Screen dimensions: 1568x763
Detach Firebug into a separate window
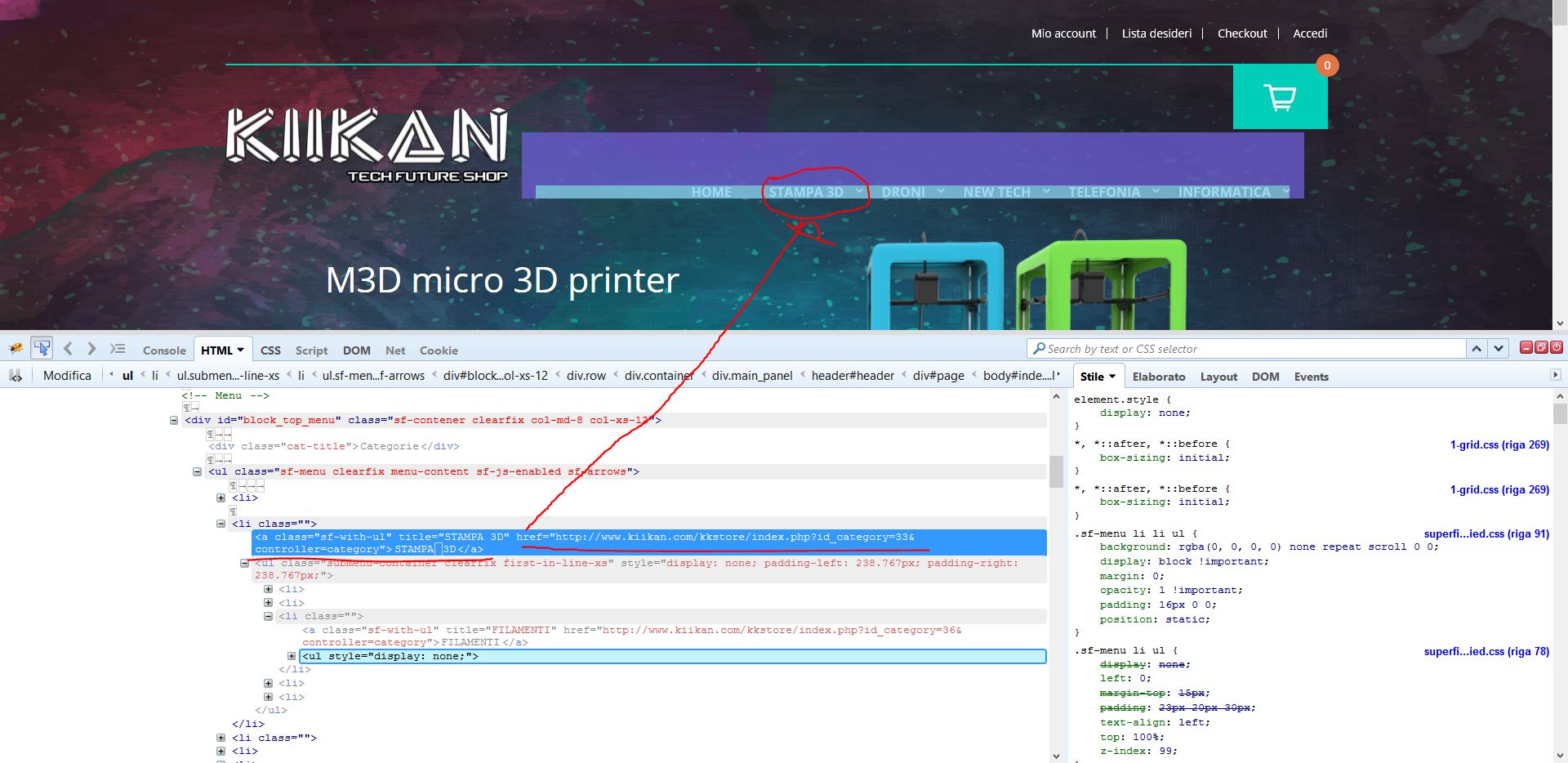tap(1541, 348)
